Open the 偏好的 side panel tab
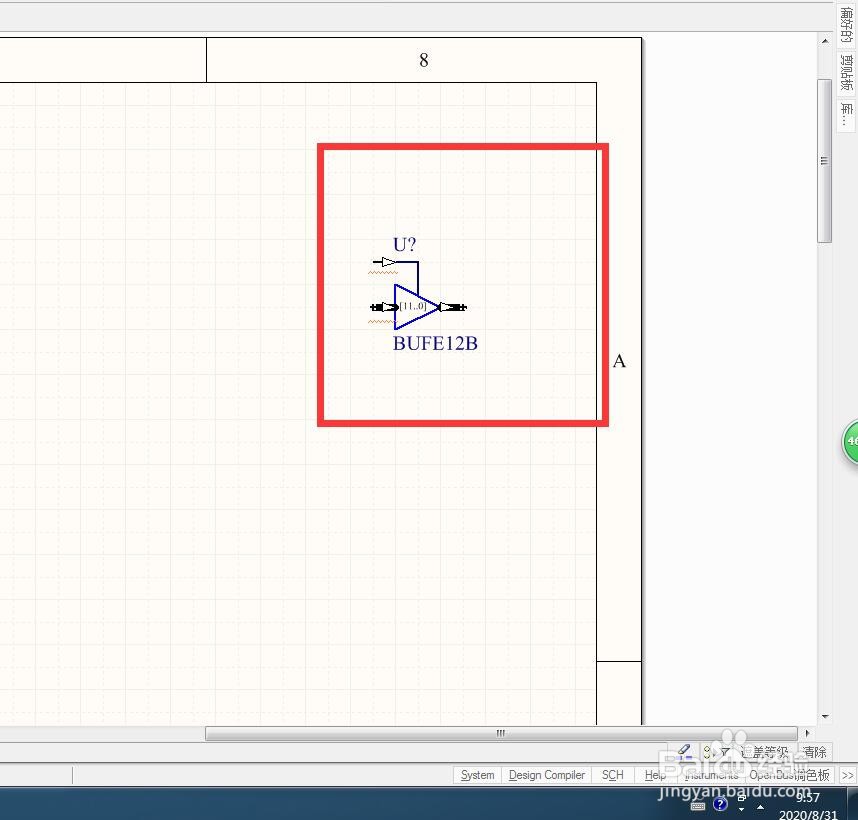 (846, 25)
